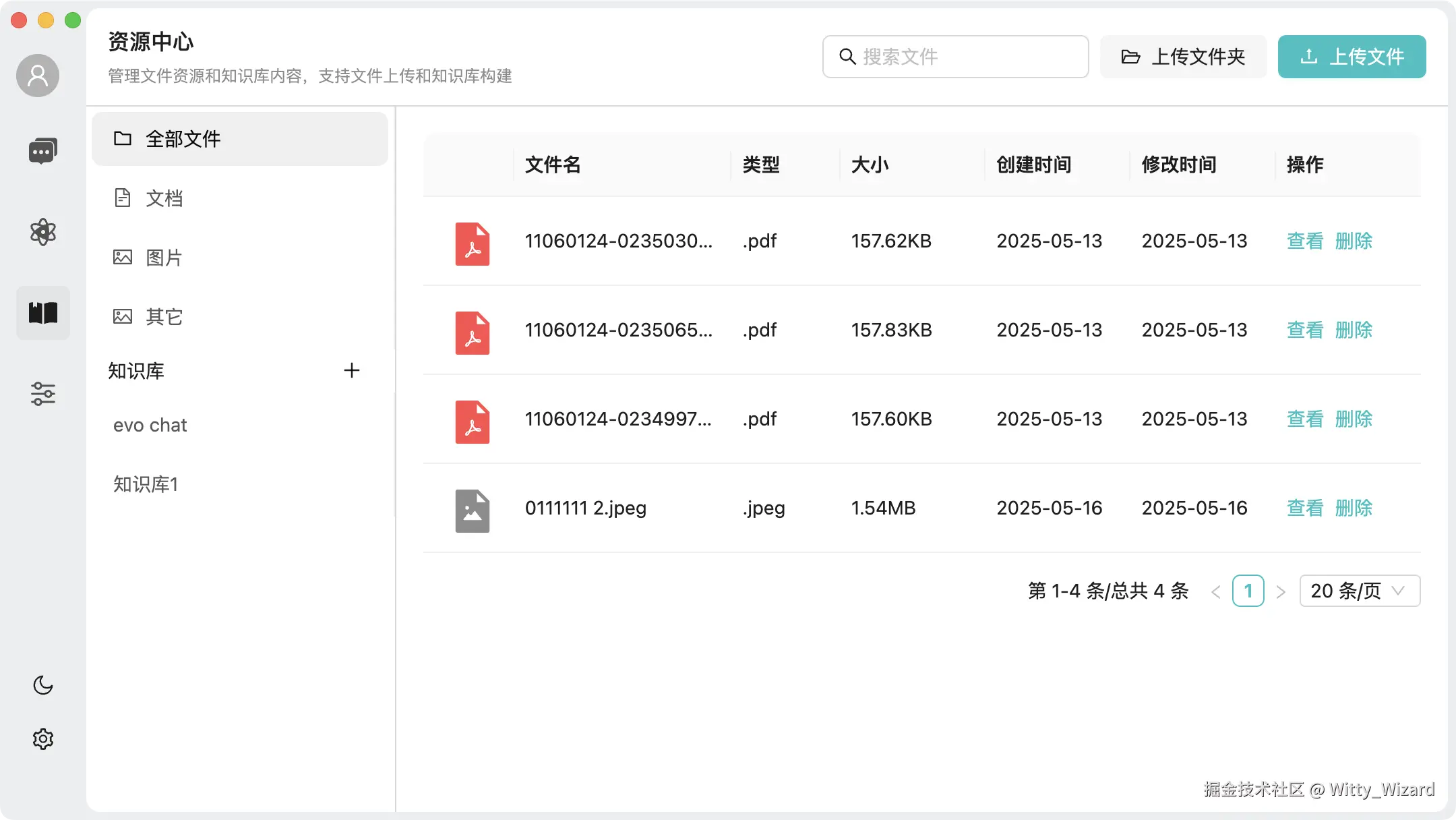Viewport: 1456px width, 820px height.
Task: Click the PDF icon of file 11060124-0235030
Action: 472,244
